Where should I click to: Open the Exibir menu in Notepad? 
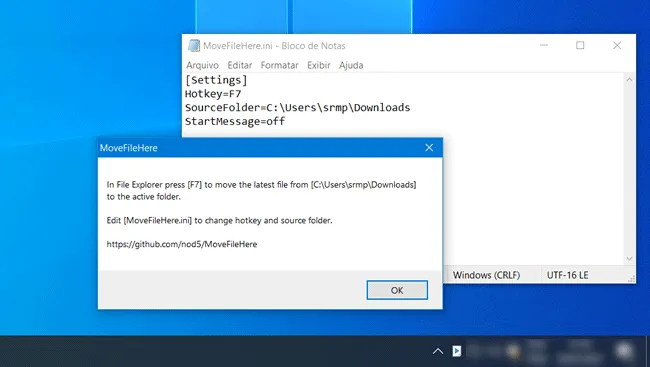pos(319,65)
